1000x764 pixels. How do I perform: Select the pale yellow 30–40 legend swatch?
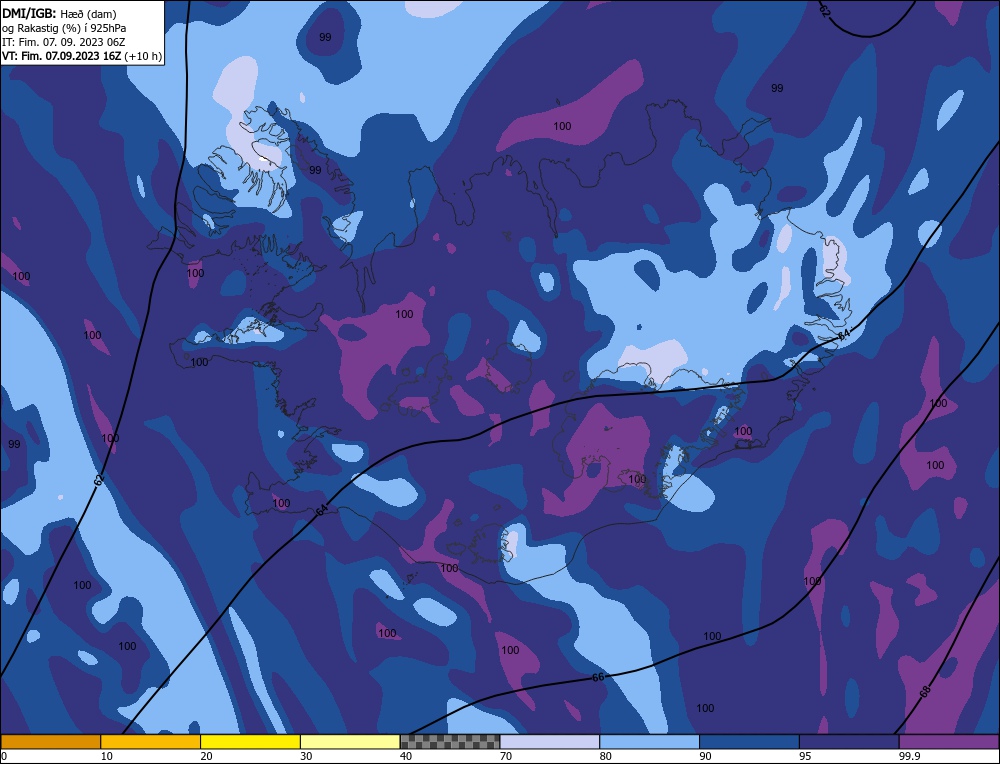(350, 742)
